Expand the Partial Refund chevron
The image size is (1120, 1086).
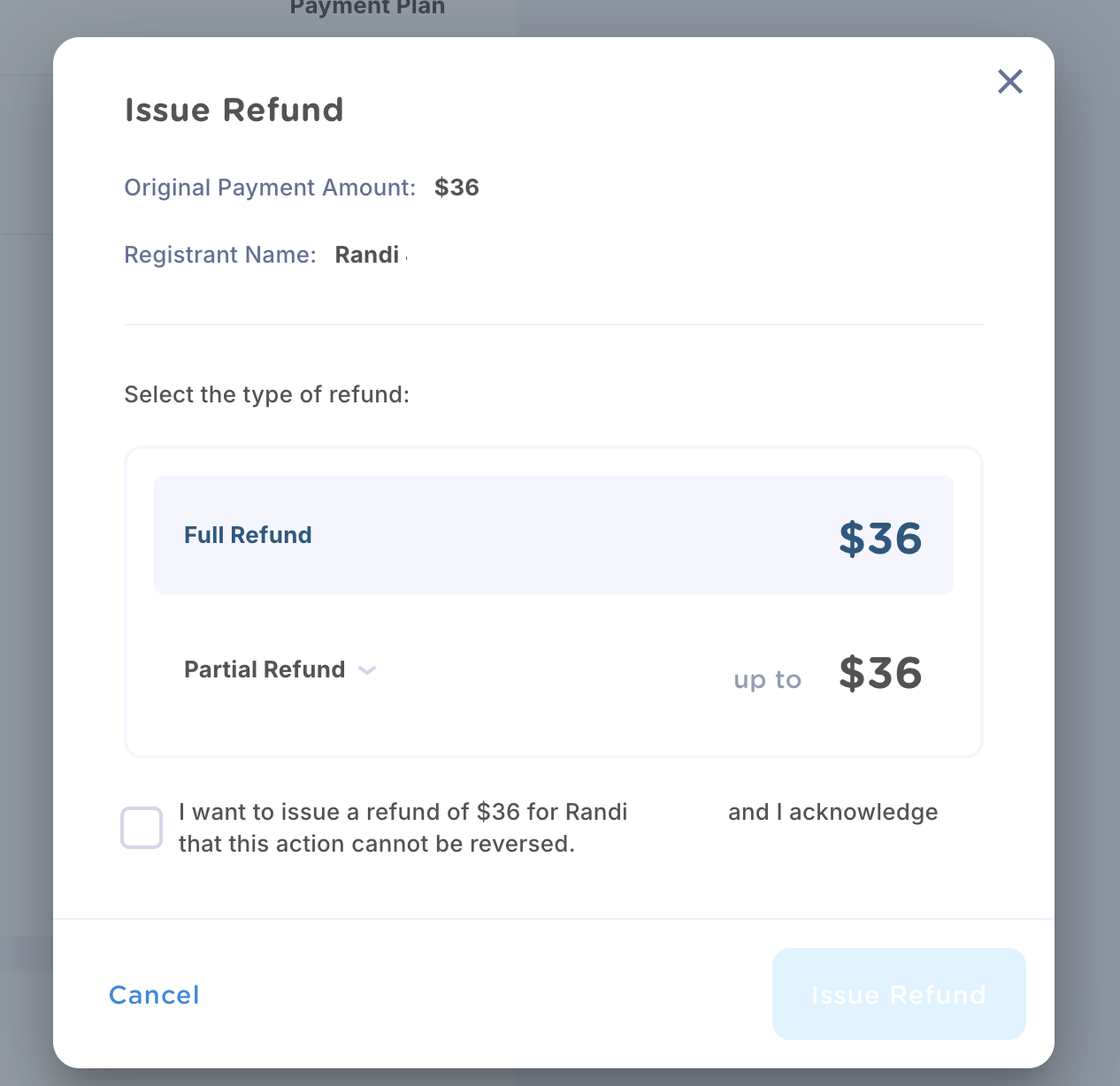pyautogui.click(x=367, y=670)
